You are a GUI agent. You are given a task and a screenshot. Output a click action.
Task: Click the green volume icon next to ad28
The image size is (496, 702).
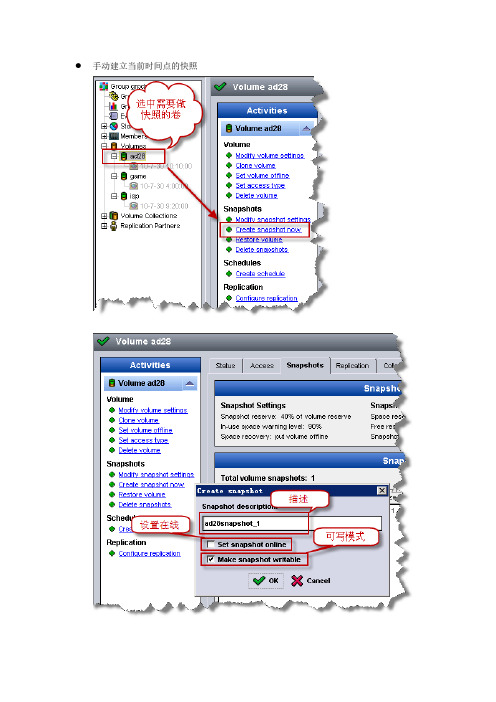[x=124, y=156]
